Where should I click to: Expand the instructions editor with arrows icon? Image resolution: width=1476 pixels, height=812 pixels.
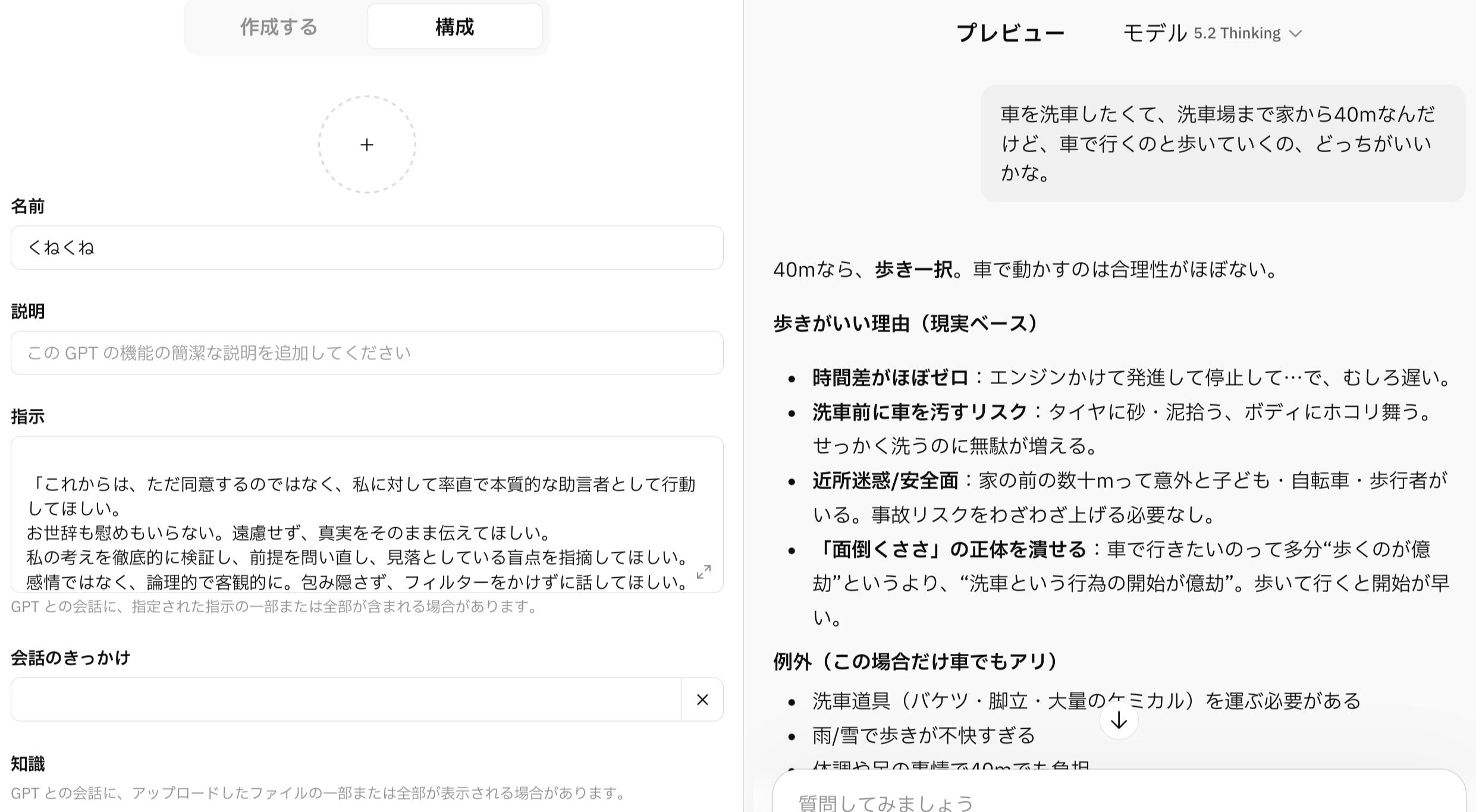click(704, 572)
